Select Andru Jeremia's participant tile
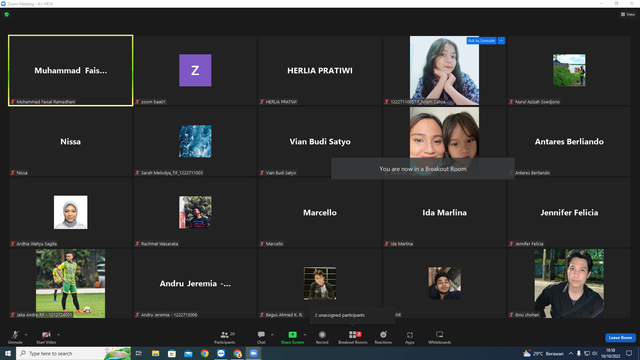Viewport: 640px width, 360px height. pyautogui.click(x=195, y=283)
